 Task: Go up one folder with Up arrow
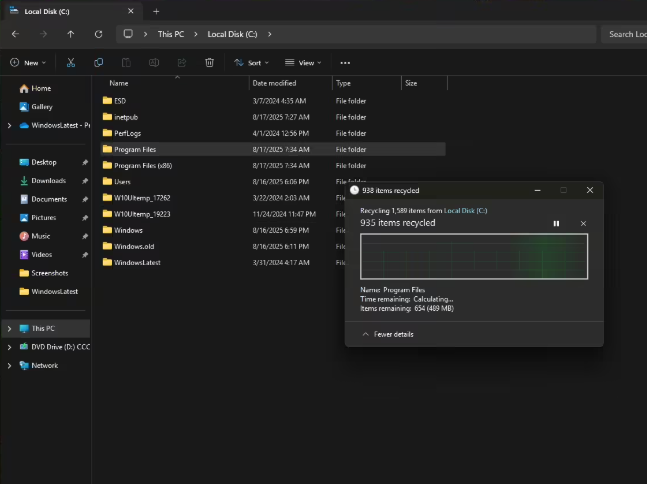(x=70, y=34)
